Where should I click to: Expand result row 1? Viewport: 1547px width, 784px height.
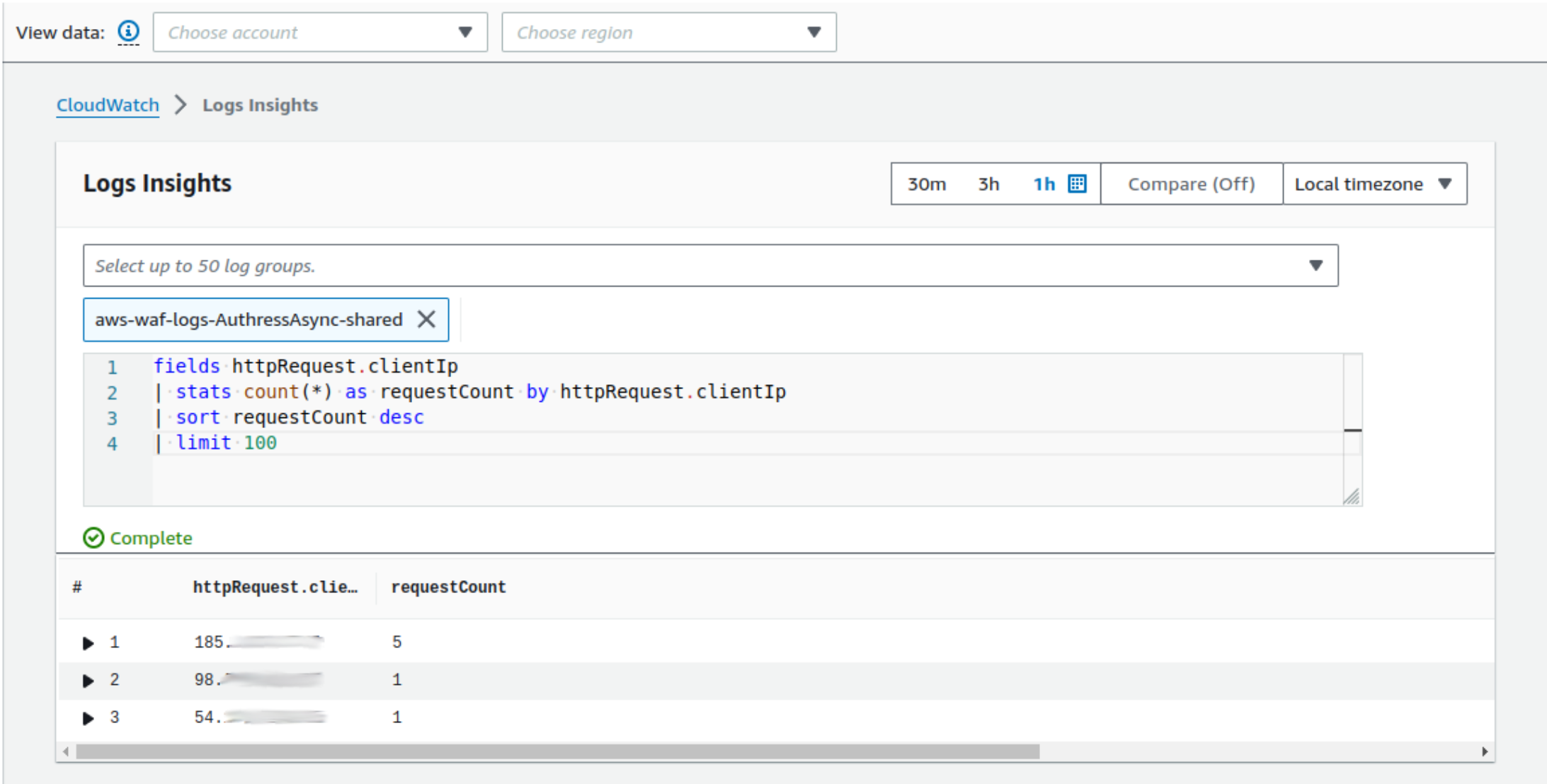(88, 643)
